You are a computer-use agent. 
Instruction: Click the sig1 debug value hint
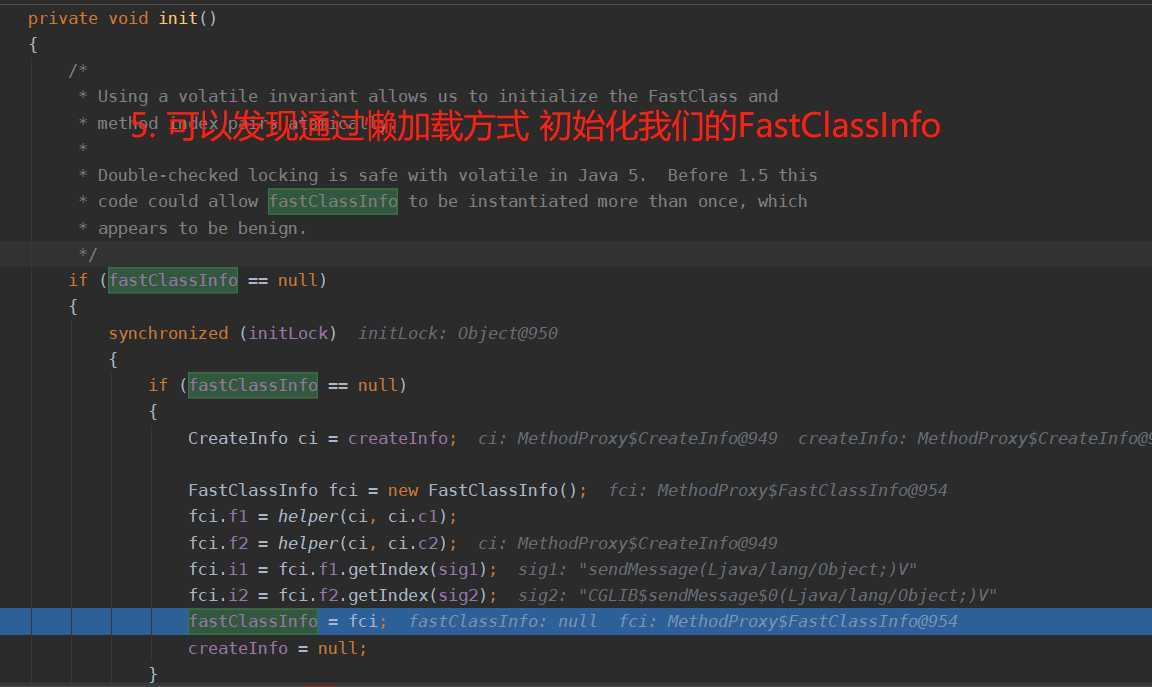(x=717, y=569)
